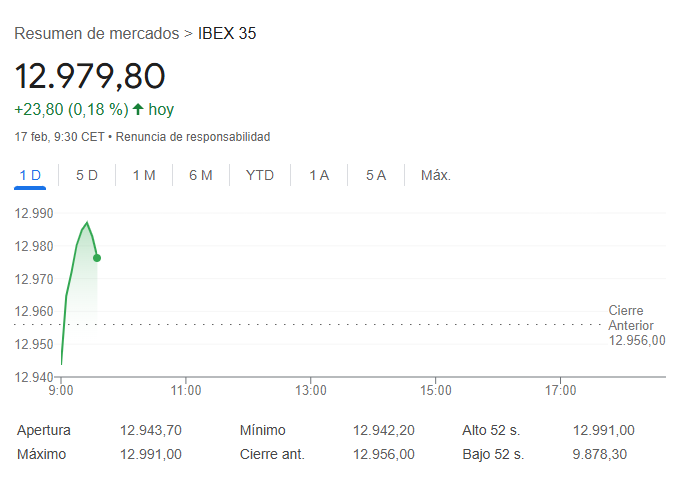
Task: Click the green up-arrow icon next to hoy
Action: point(138,109)
